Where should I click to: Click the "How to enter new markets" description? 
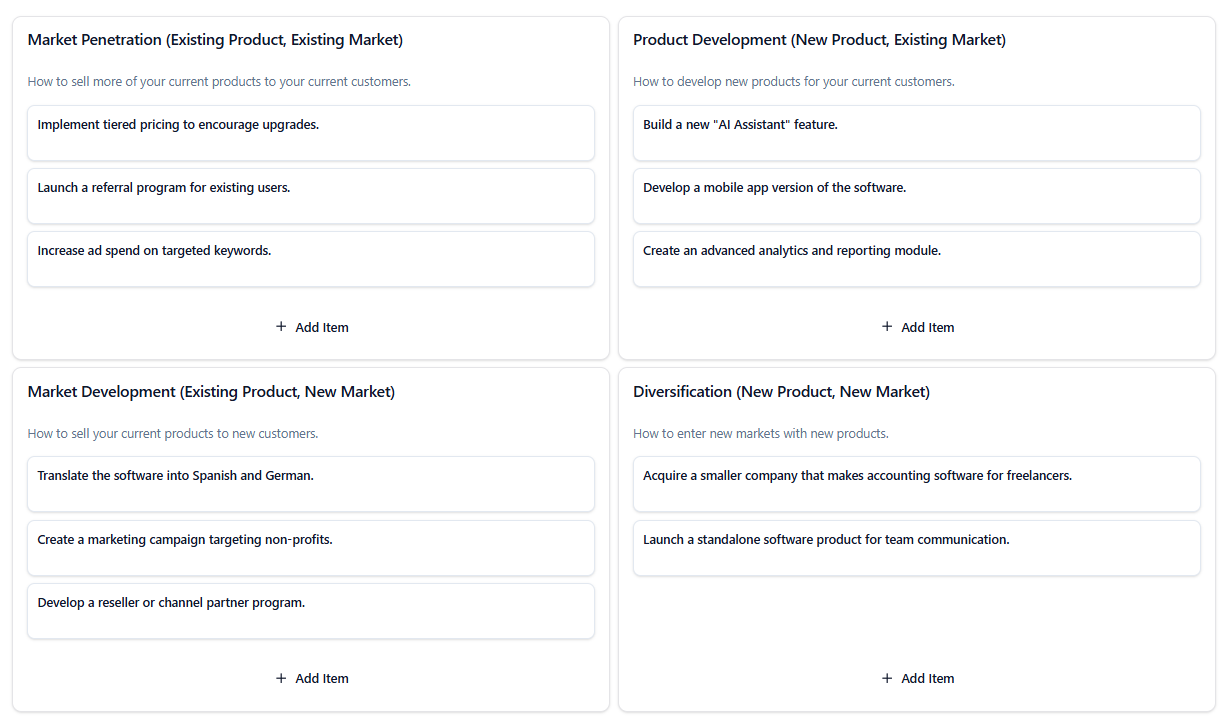pos(760,434)
